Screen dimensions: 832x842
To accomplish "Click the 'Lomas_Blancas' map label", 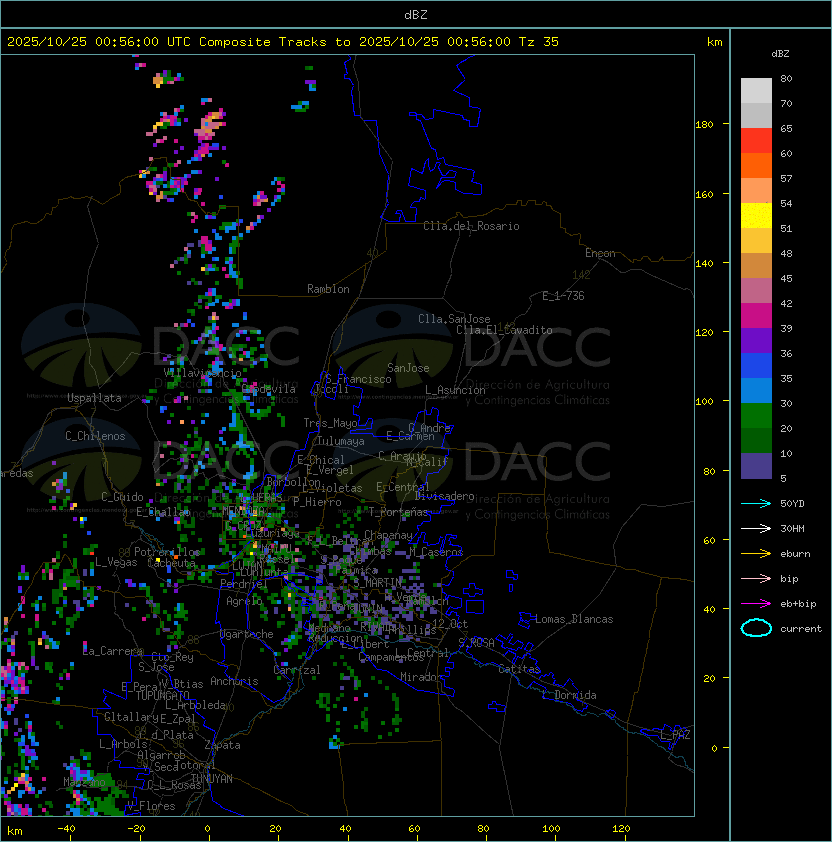I will (574, 619).
